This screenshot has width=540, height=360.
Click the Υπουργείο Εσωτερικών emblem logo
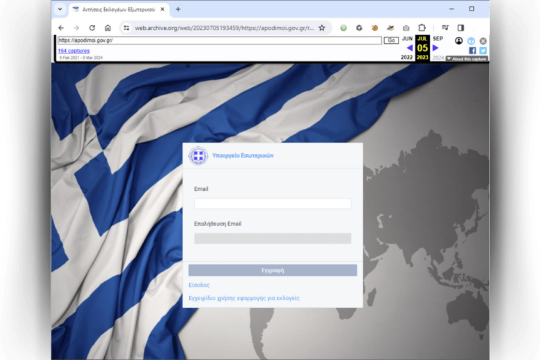pos(198,156)
